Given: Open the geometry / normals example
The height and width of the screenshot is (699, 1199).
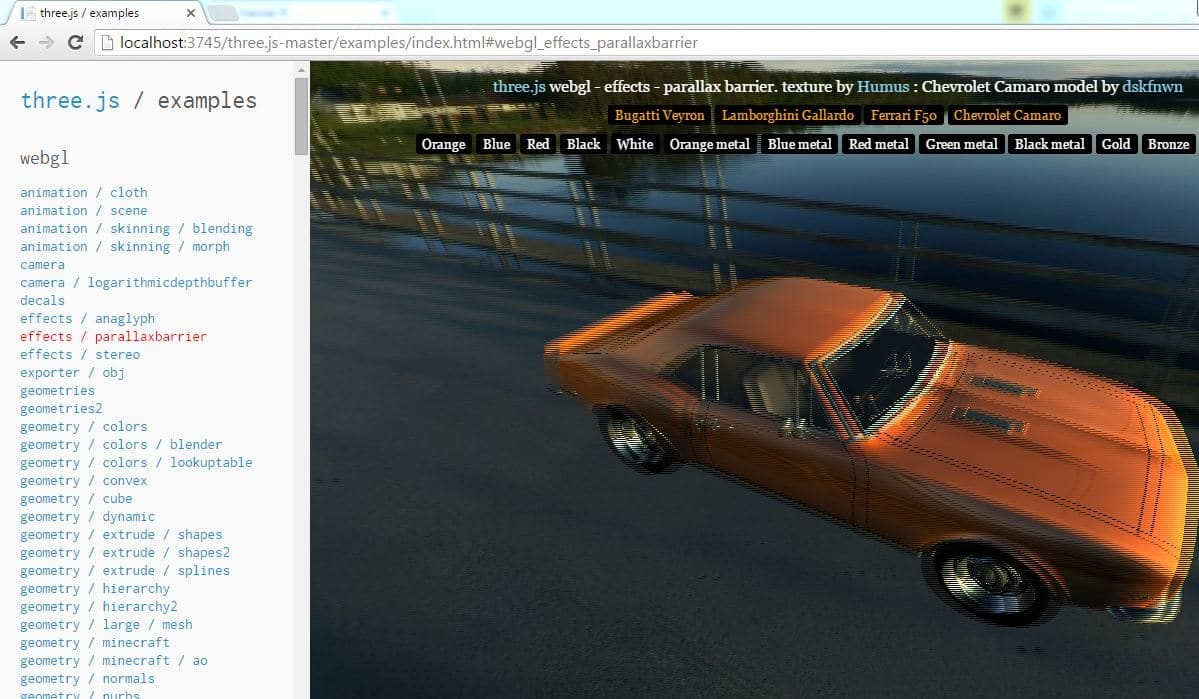Looking at the screenshot, I should pyautogui.click(x=87, y=678).
